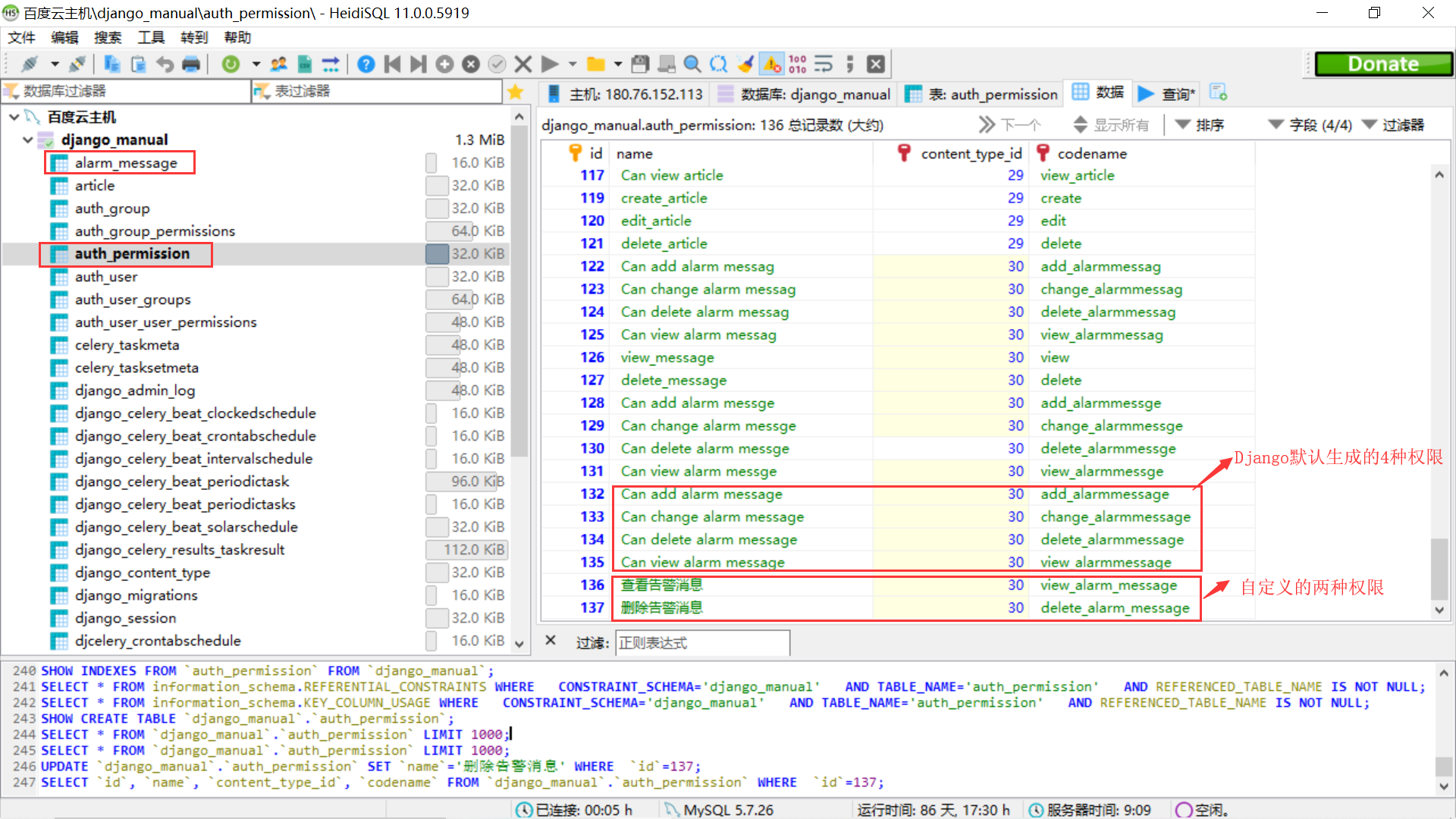1456x819 pixels.
Task: Select the django_content_type table
Action: [x=143, y=573]
